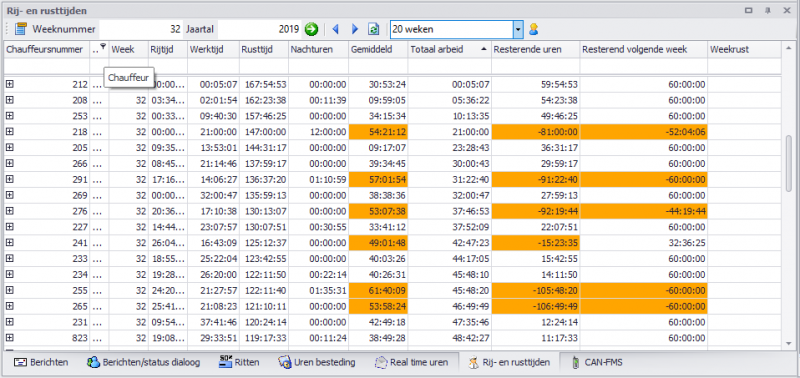The image size is (800, 378).
Task: Sort by Werktijd column header
Action: click(213, 49)
